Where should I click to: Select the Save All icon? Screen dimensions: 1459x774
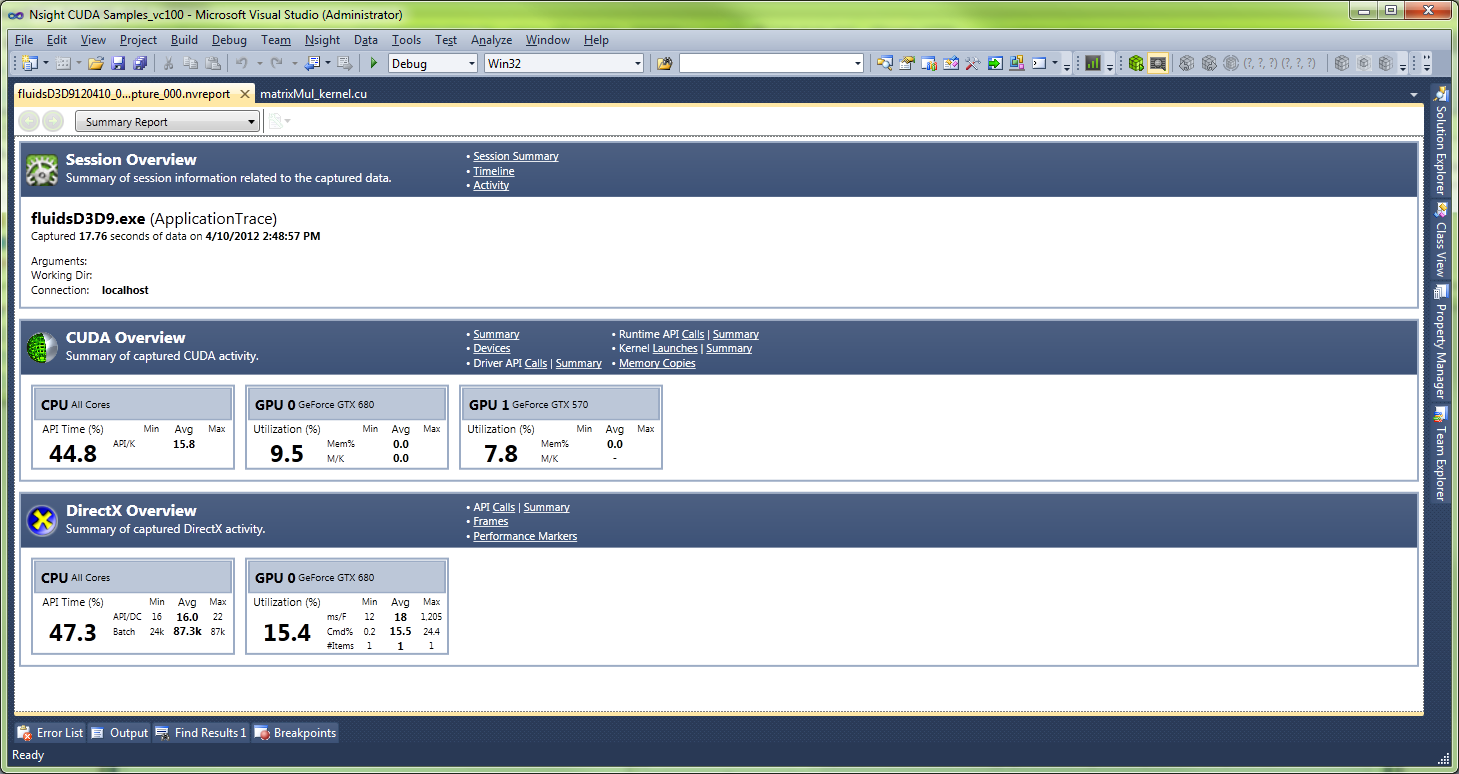[141, 62]
